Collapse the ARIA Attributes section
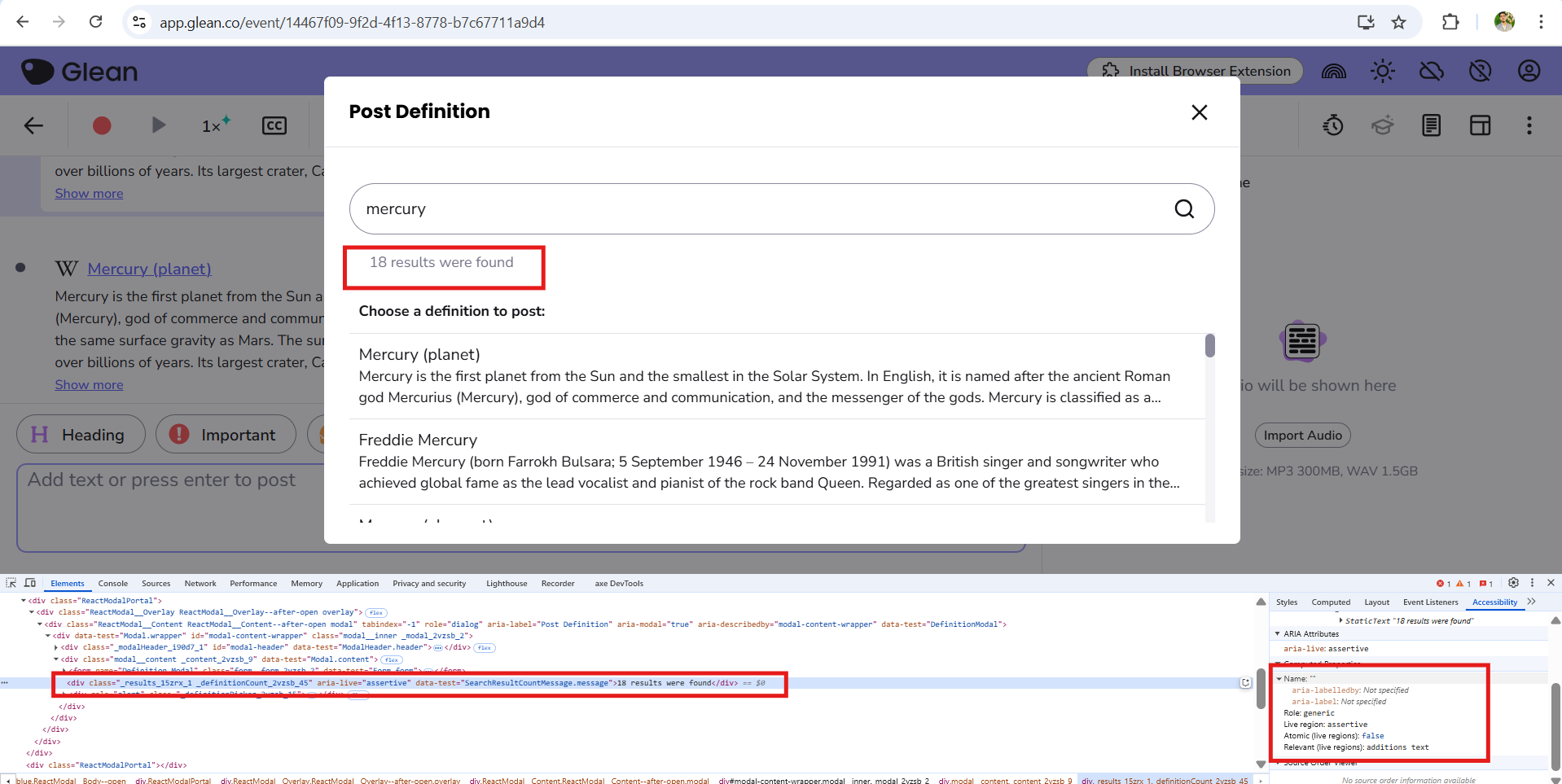Viewport: 1562px width, 784px height. (1278, 633)
